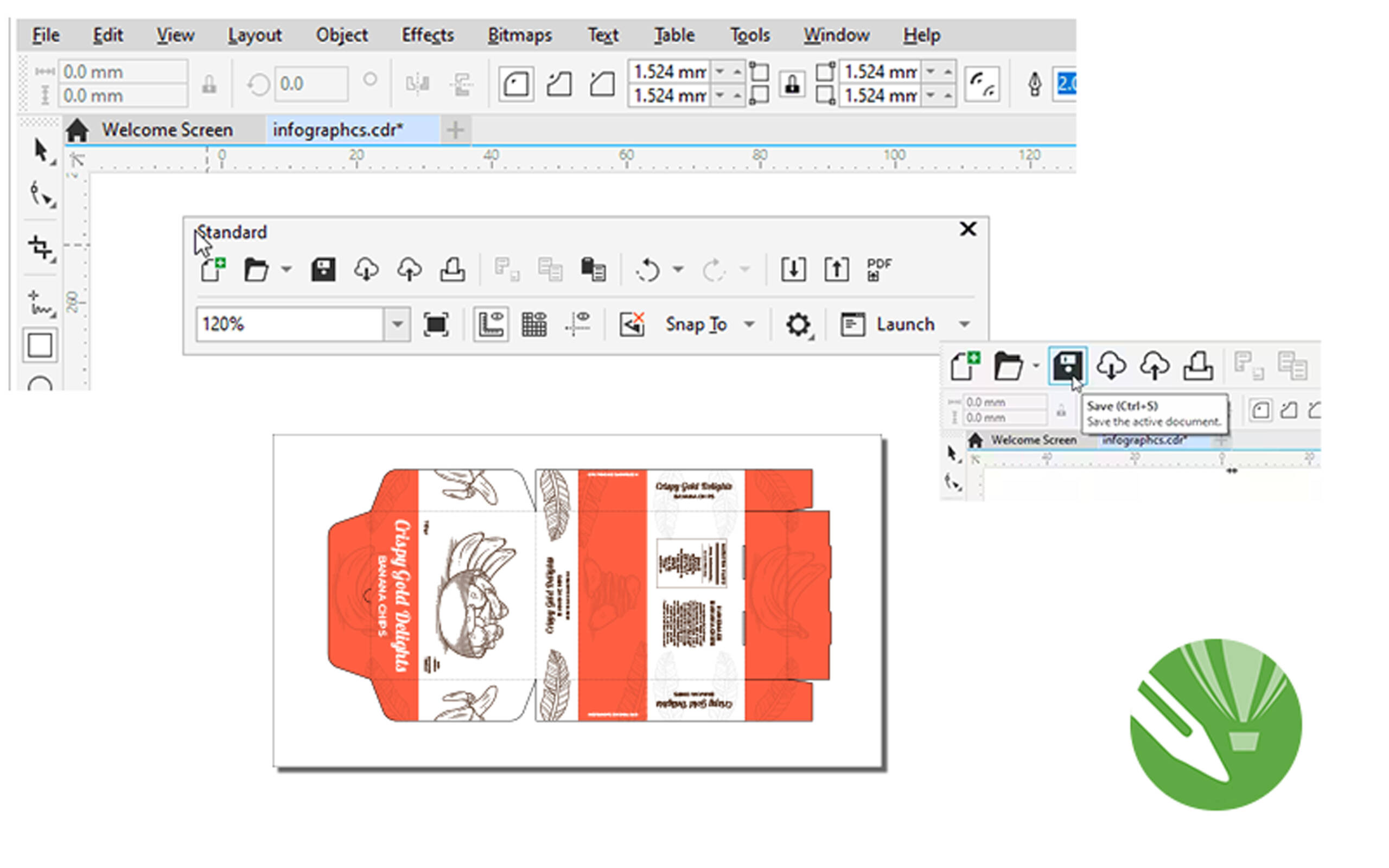Click the Zoom to fit page icon
The image size is (1389, 868).
coord(436,324)
